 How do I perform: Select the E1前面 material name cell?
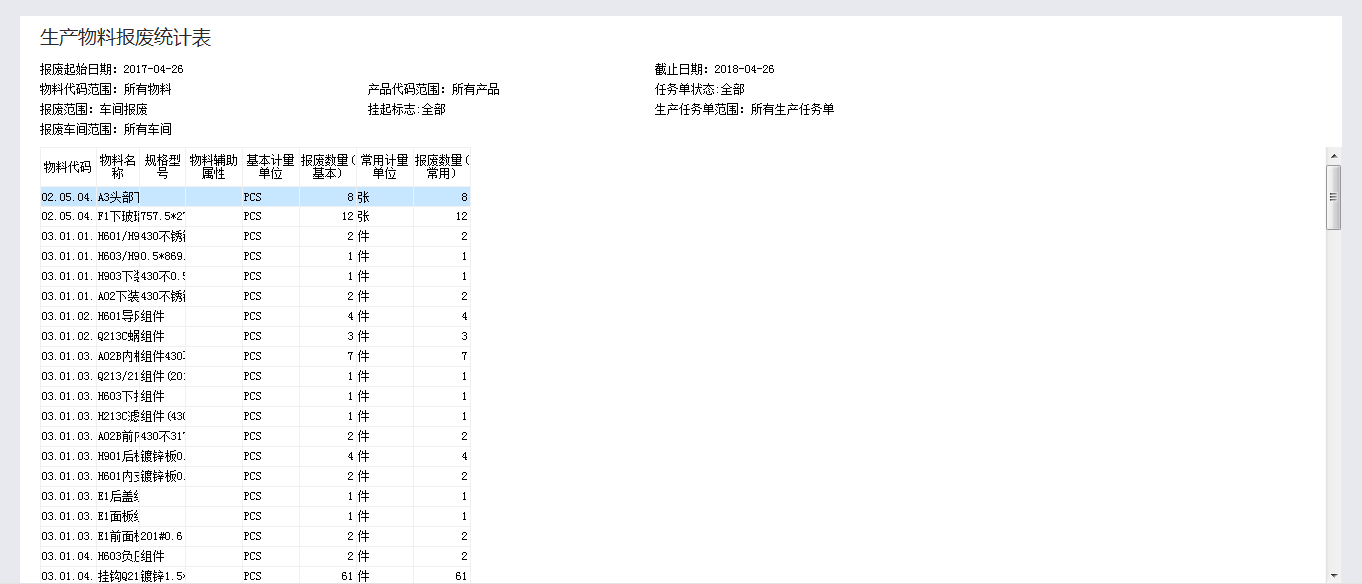point(118,536)
